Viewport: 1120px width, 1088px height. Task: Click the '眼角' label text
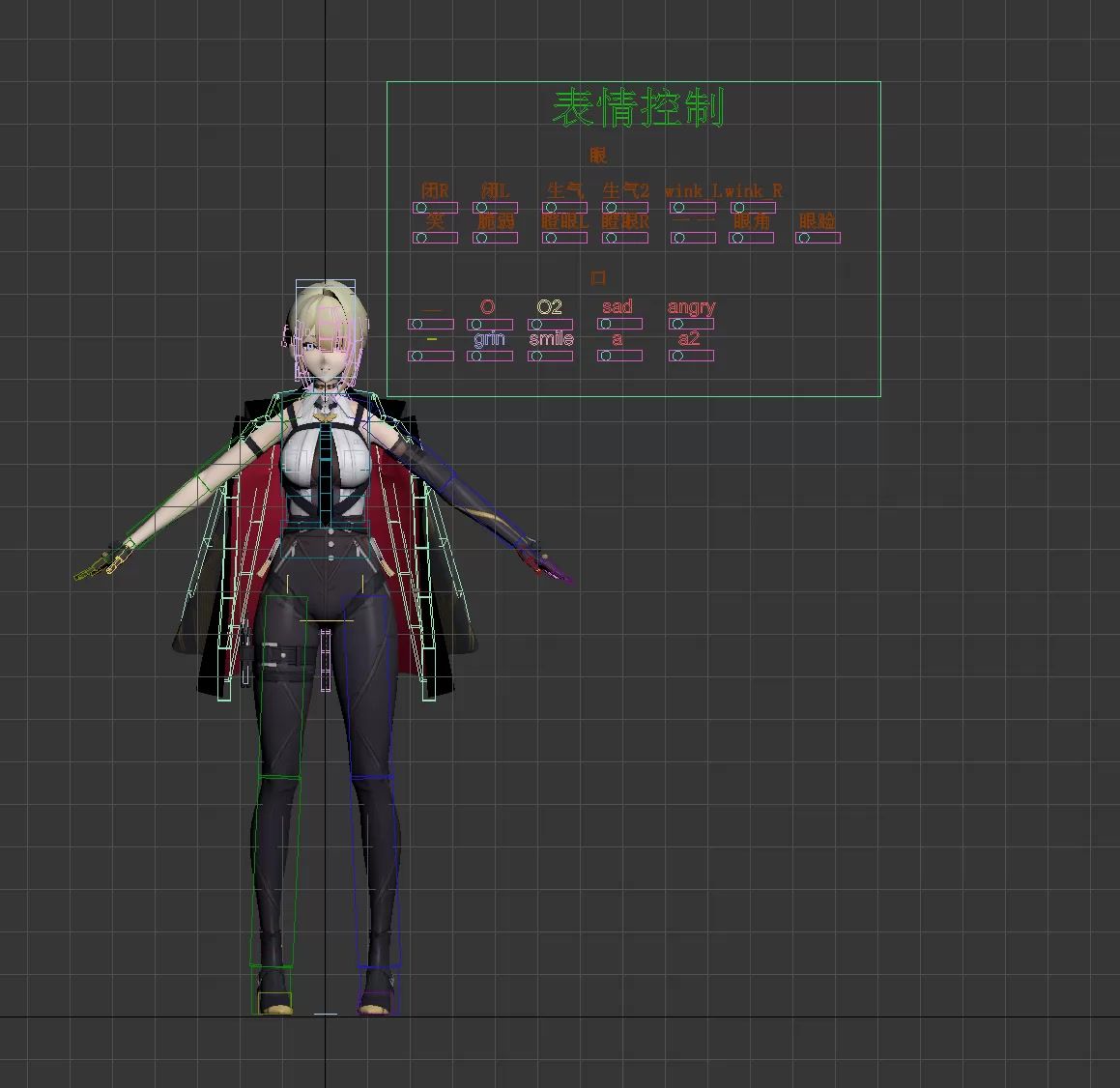752,220
